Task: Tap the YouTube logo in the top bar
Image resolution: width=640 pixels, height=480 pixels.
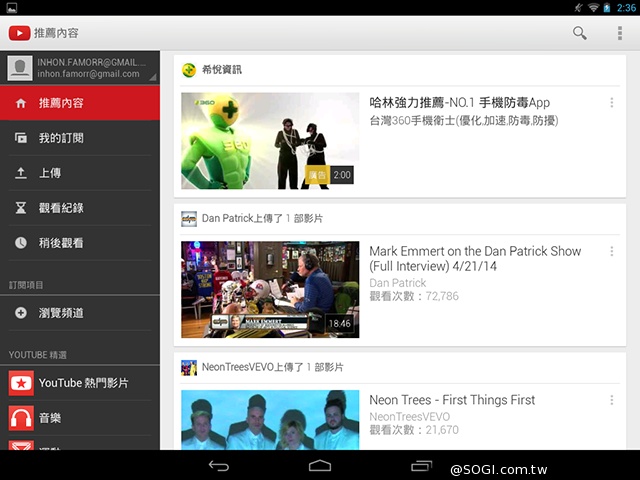Action: tap(19, 33)
